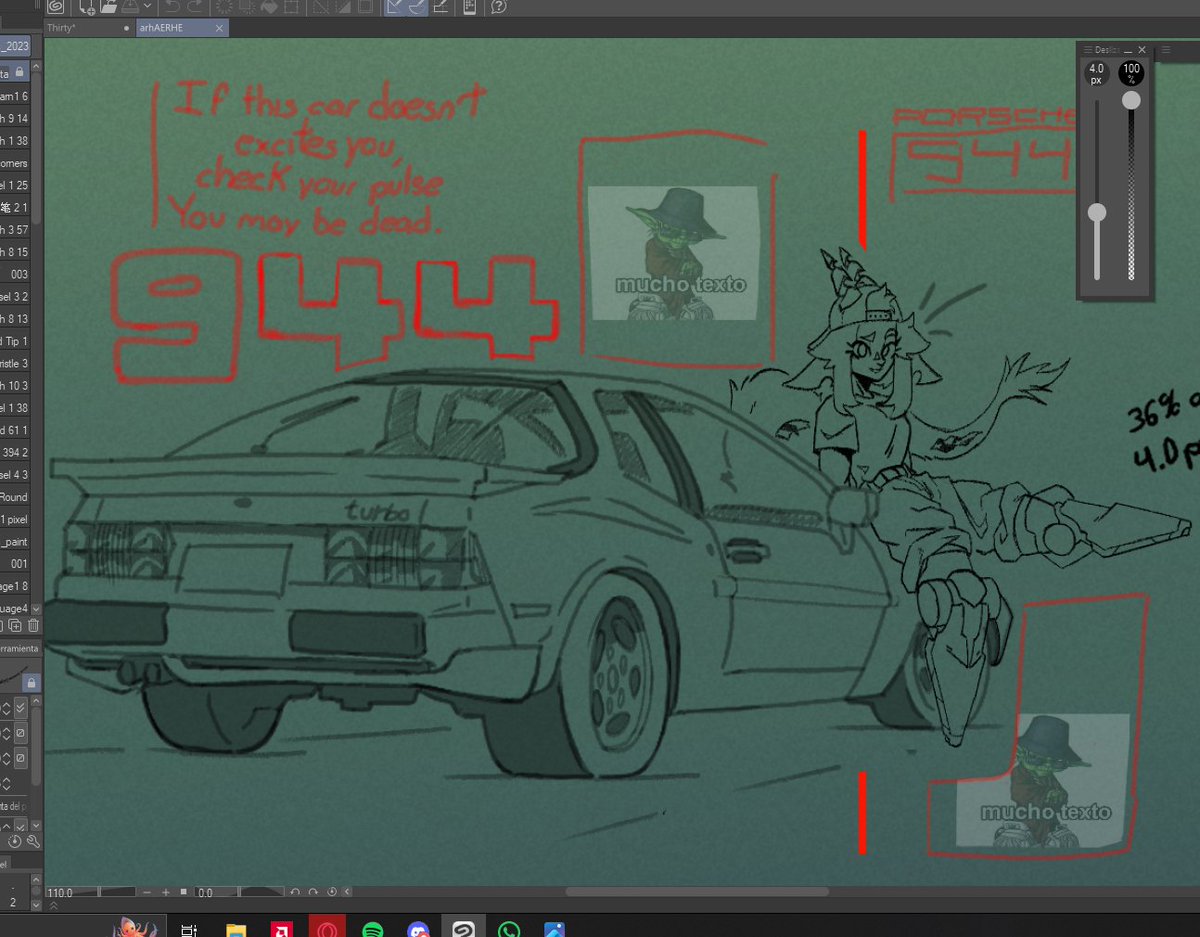Select the 'ristle 3' sub tool entry
Screen dimensions: 1200x937
[x=15, y=363]
